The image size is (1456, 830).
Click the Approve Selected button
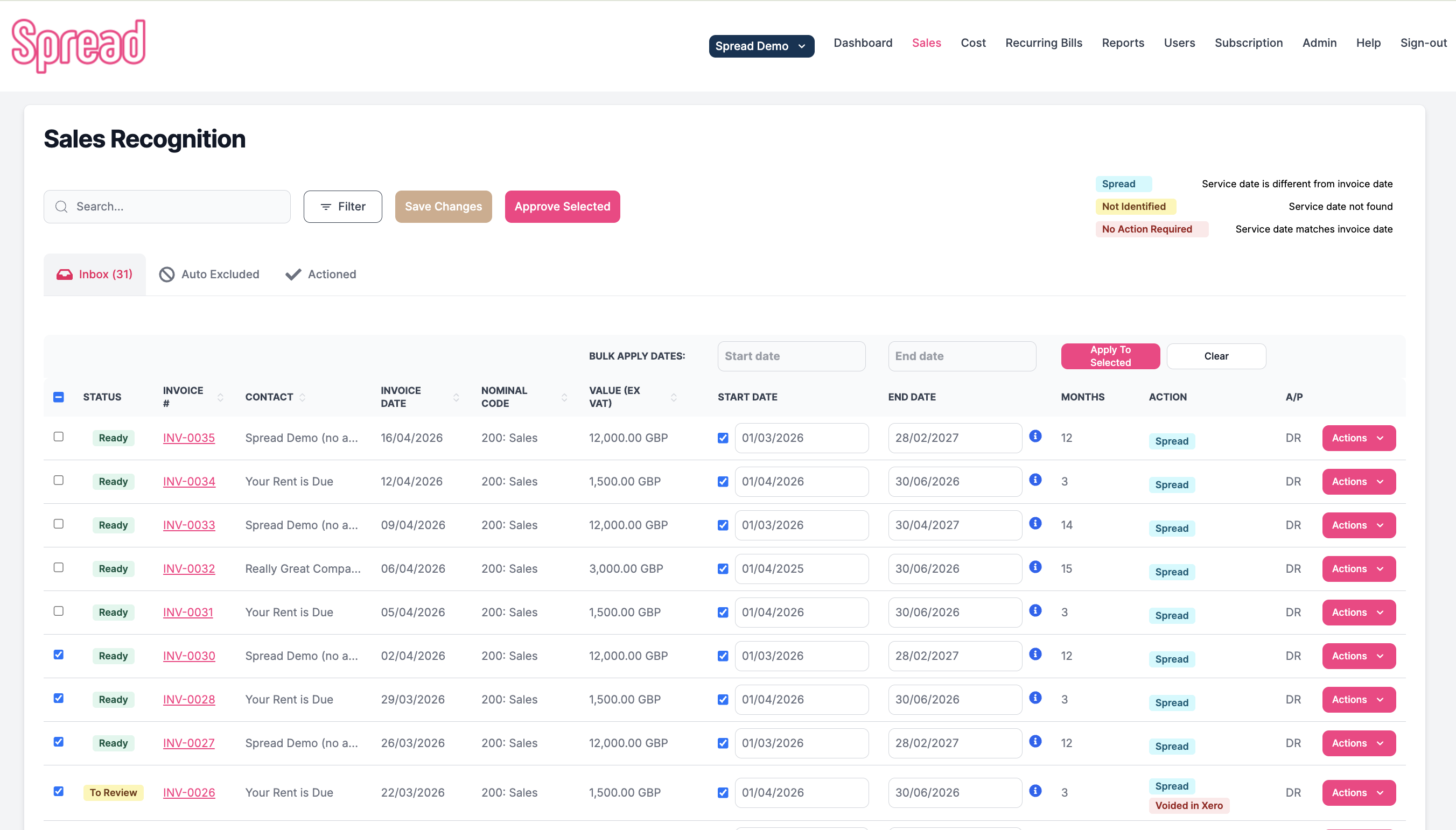[x=562, y=206]
